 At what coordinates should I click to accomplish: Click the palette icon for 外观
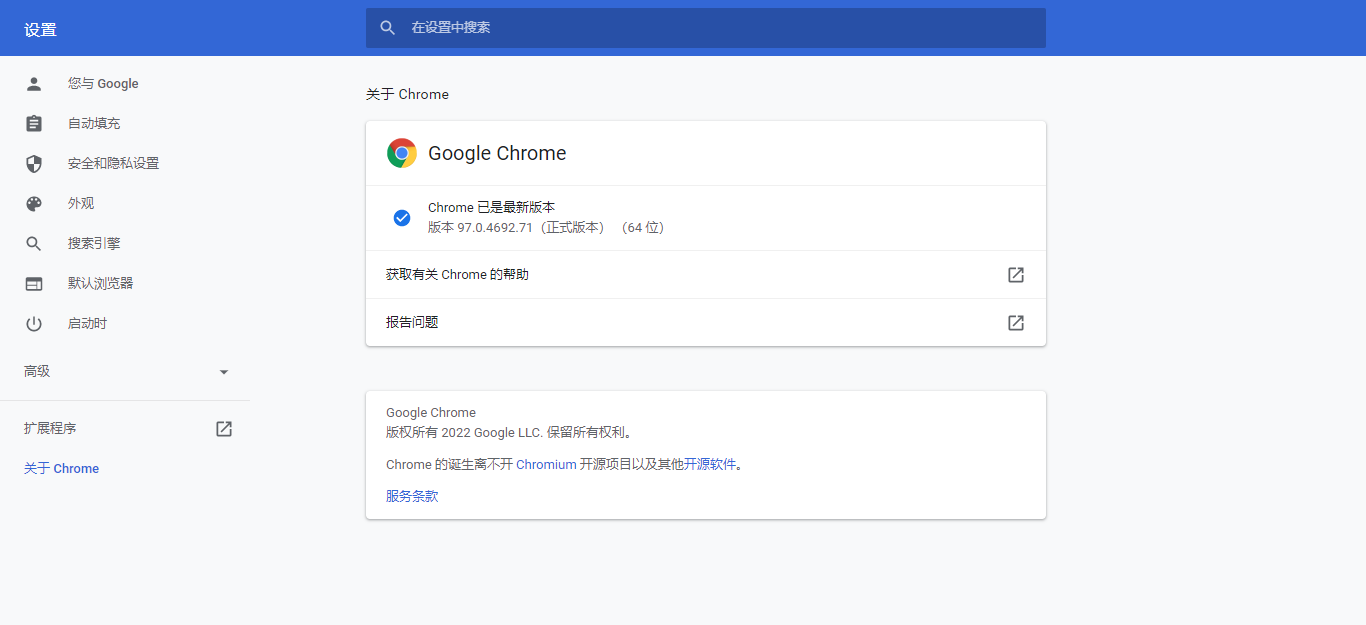(34, 204)
